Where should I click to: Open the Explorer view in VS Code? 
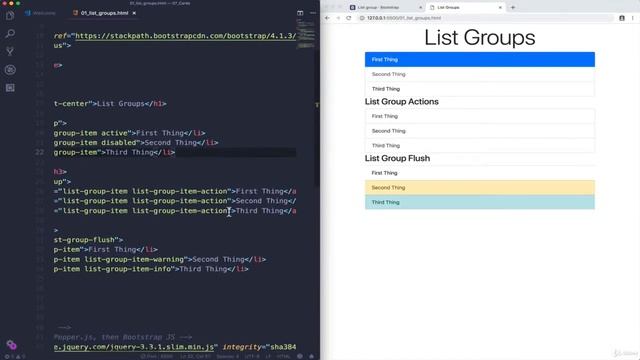coord(10,16)
